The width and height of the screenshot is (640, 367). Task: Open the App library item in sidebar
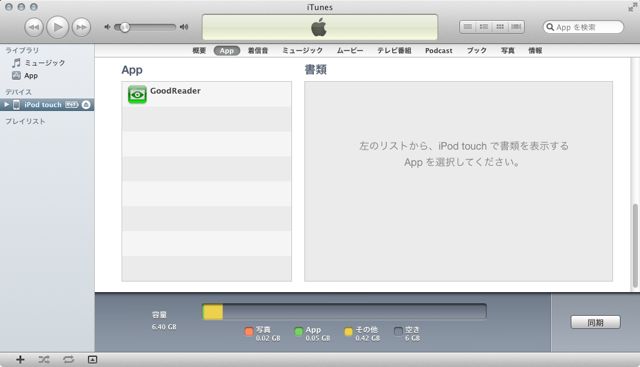coord(25,76)
